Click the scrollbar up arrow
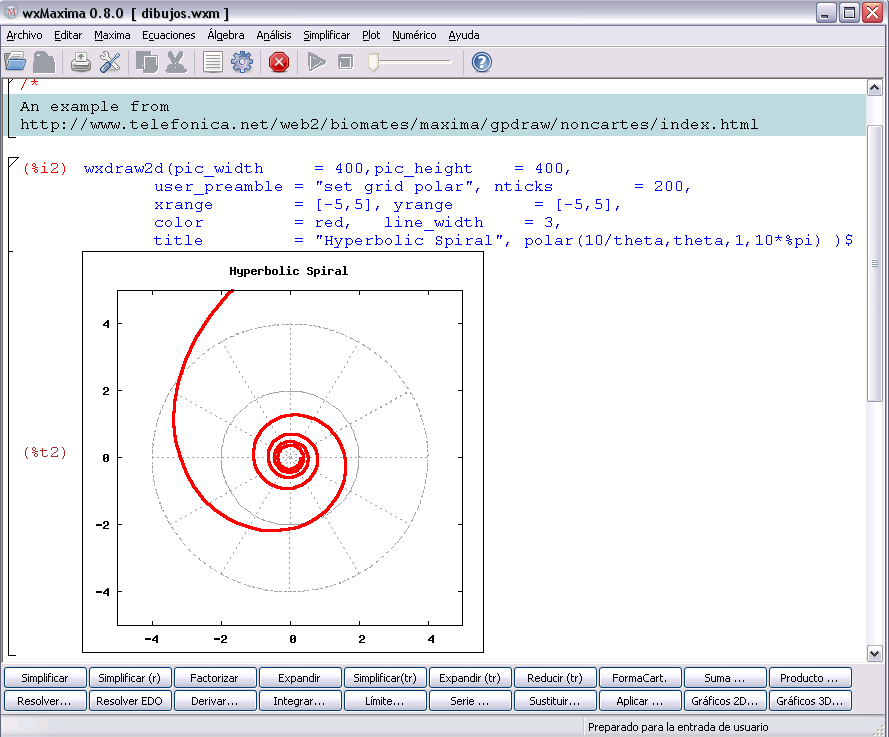889x737 pixels. (874, 87)
